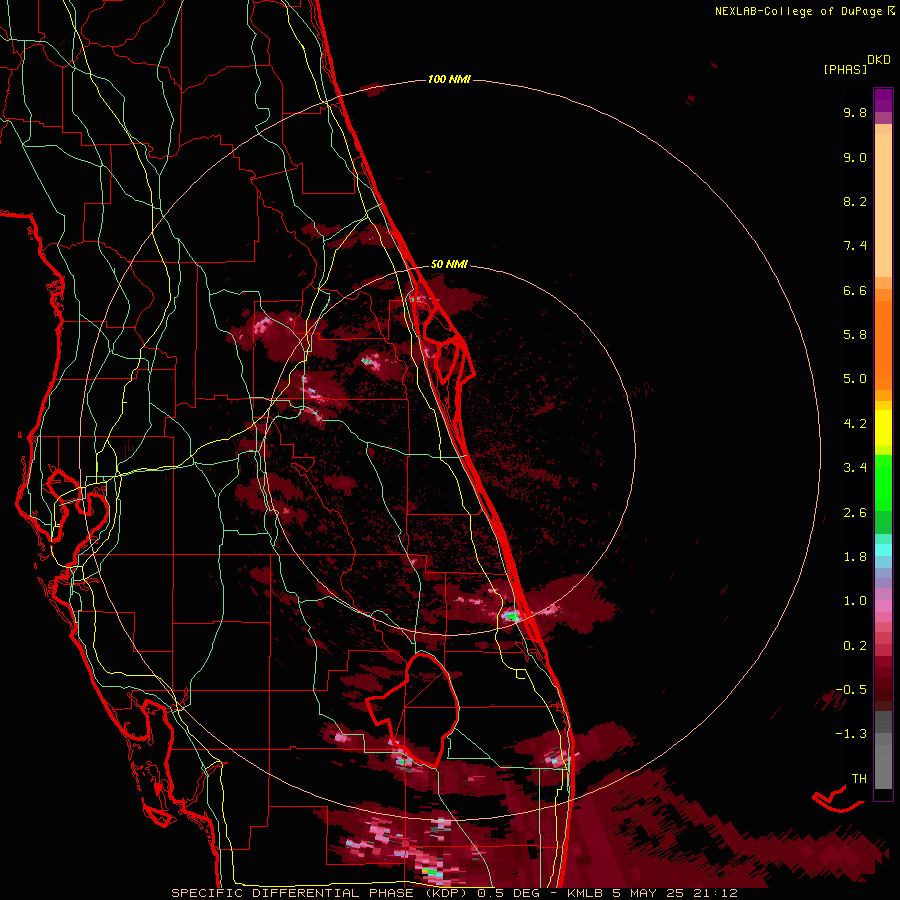Click the 50 NMI range ring label

click(x=449, y=264)
